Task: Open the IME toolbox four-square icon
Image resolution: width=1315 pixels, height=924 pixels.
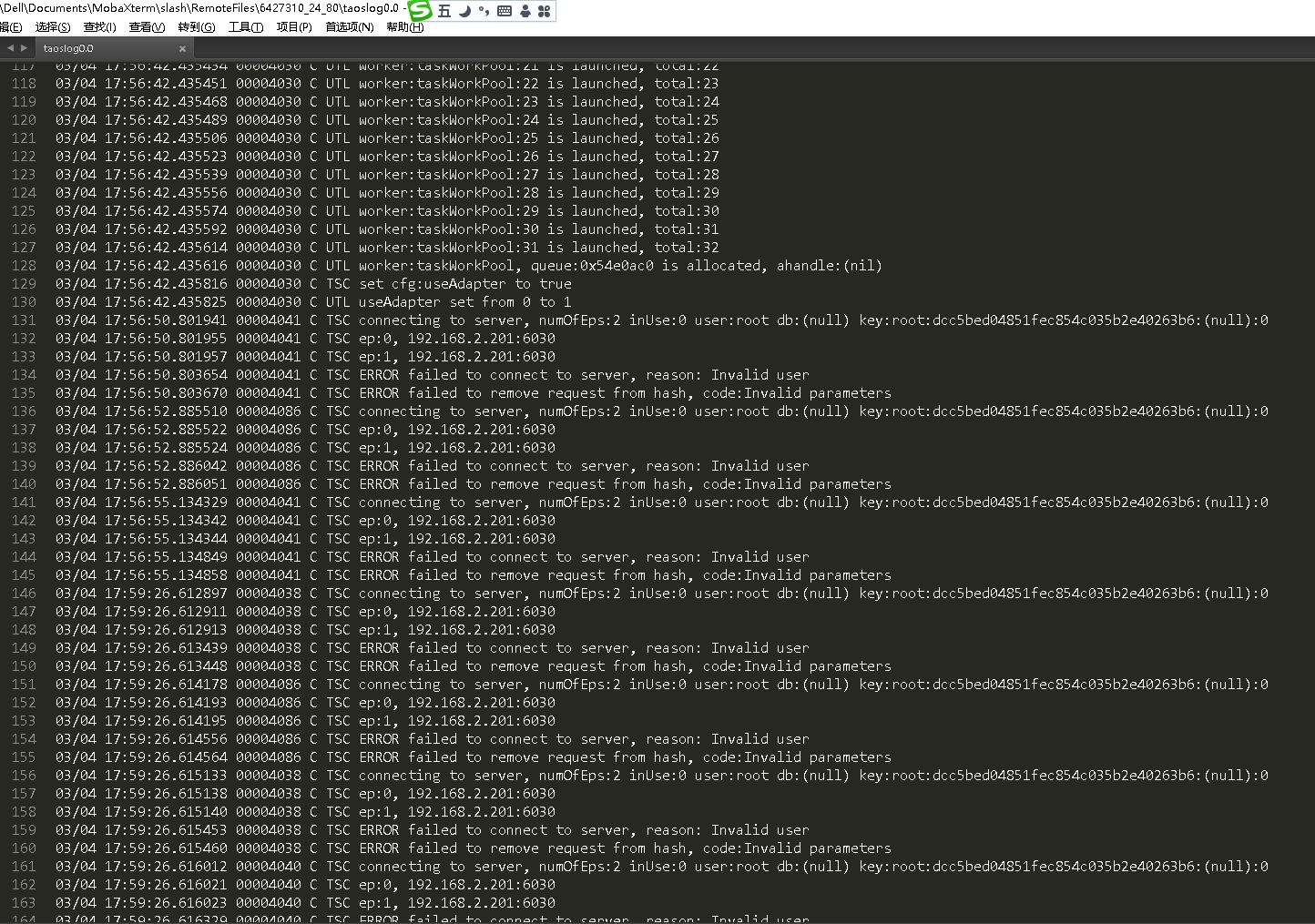Action: coord(545,11)
